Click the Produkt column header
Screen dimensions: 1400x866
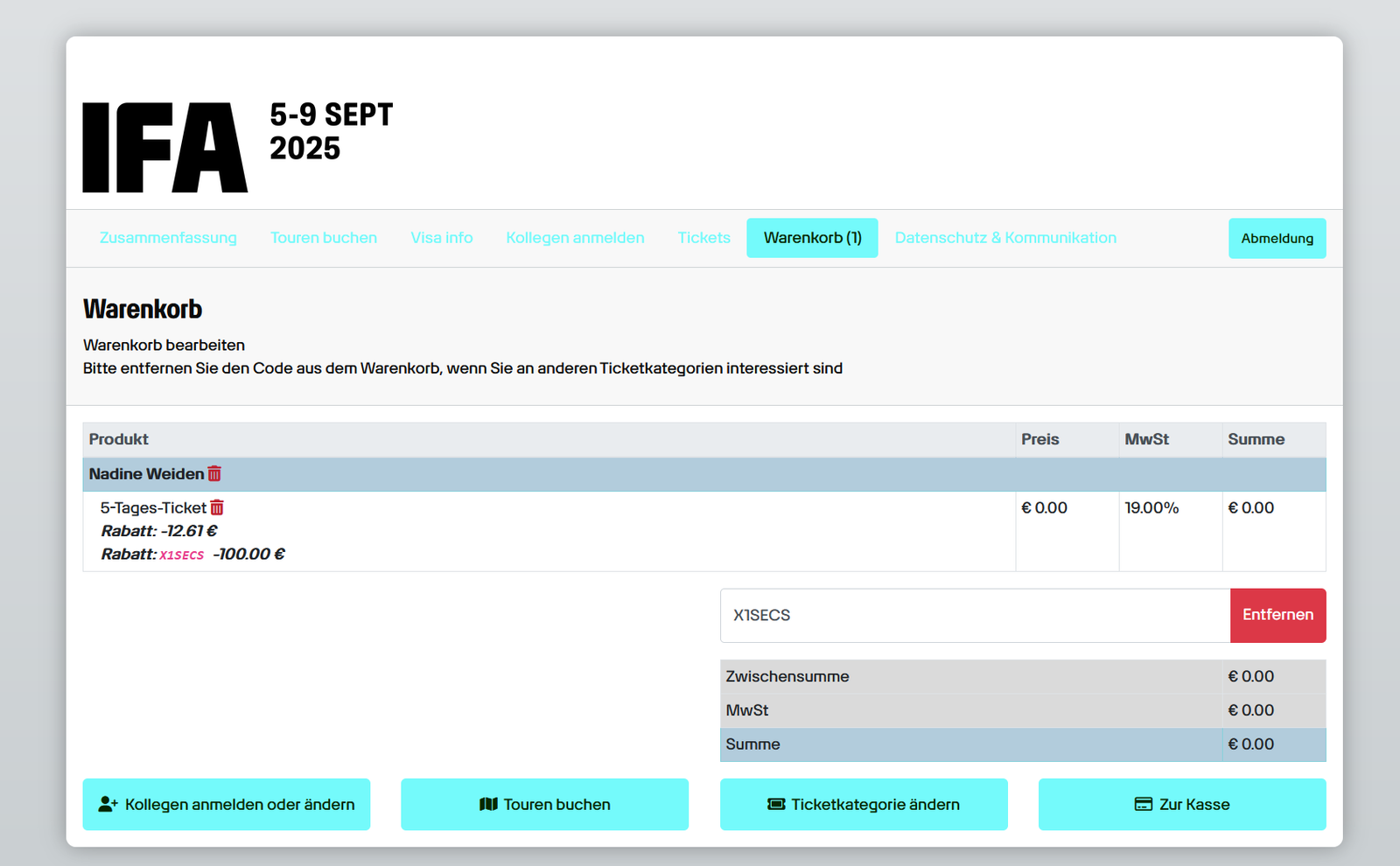coord(119,439)
